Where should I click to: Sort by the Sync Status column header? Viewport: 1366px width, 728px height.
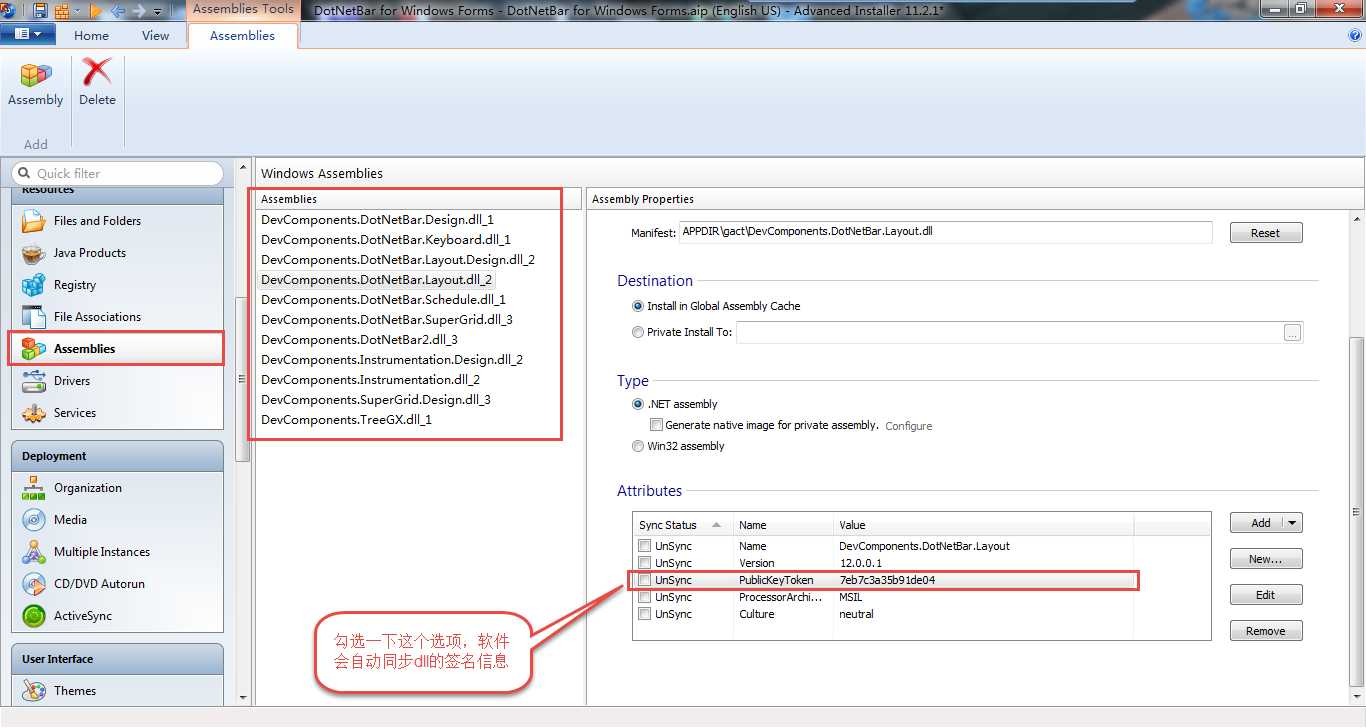pos(683,525)
